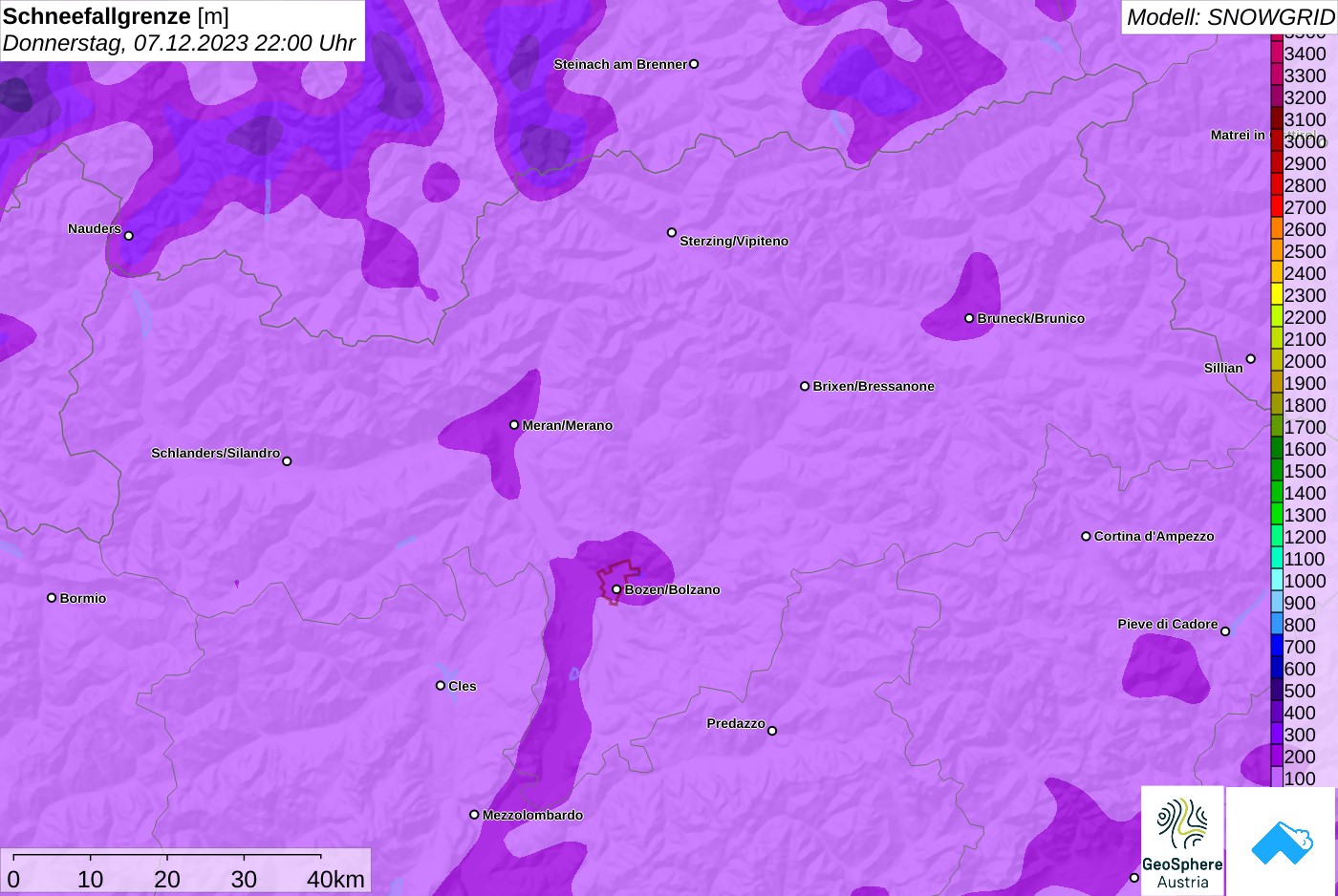Pick the 3400 m legend color swatch
1338x896 pixels.
tap(1276, 53)
